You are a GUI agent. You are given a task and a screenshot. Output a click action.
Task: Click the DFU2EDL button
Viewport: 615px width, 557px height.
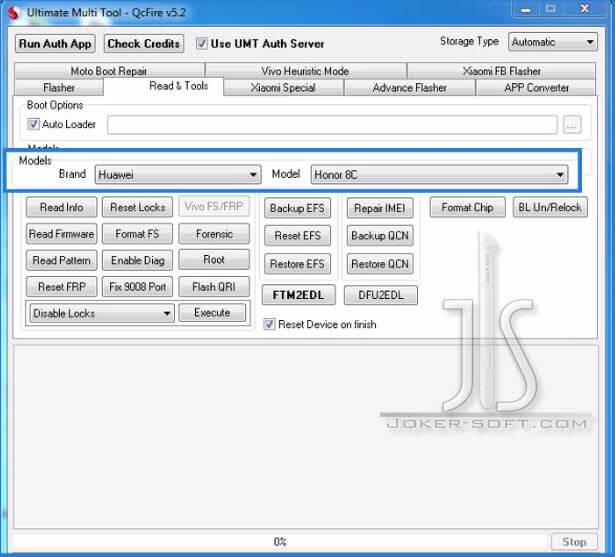[x=380, y=295]
